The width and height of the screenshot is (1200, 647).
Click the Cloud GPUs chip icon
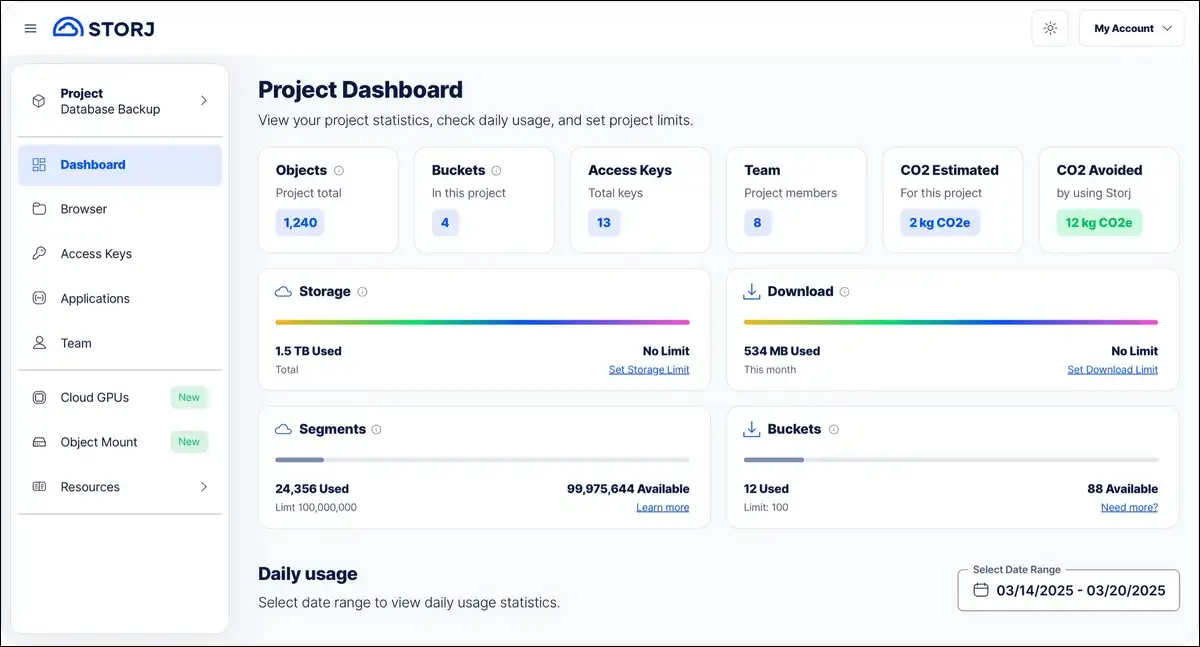tap(39, 397)
